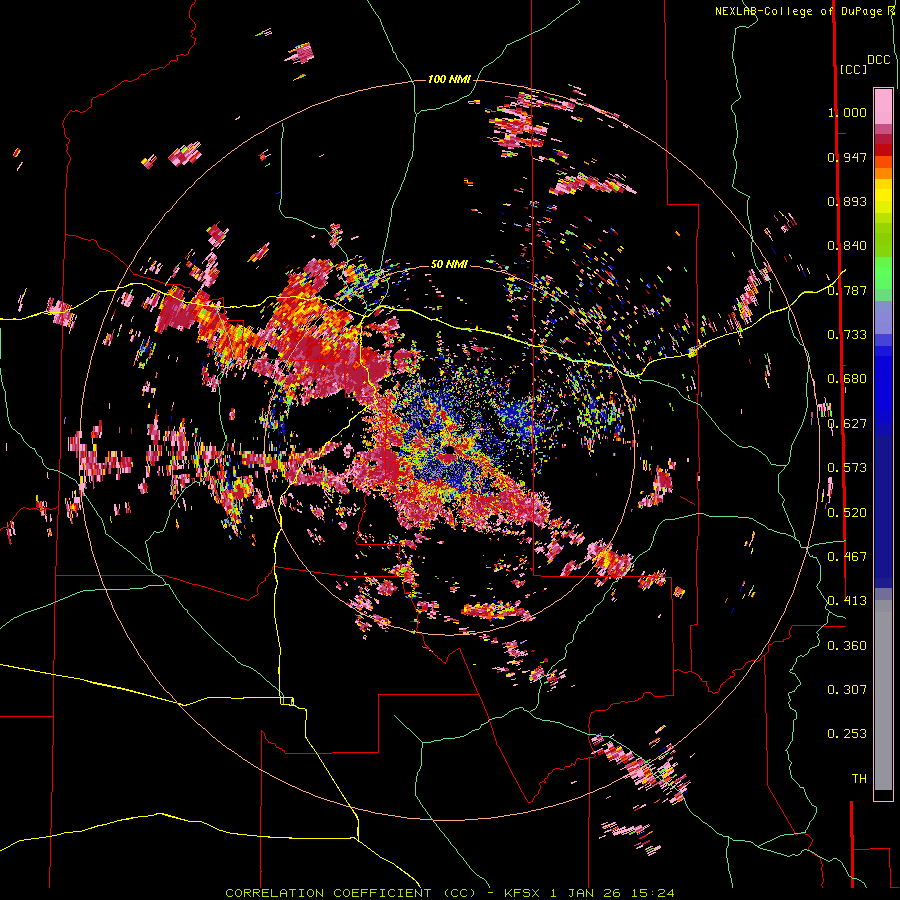Click the "50 NMI" range ring label
This screenshot has height=900, width=900.
449,264
